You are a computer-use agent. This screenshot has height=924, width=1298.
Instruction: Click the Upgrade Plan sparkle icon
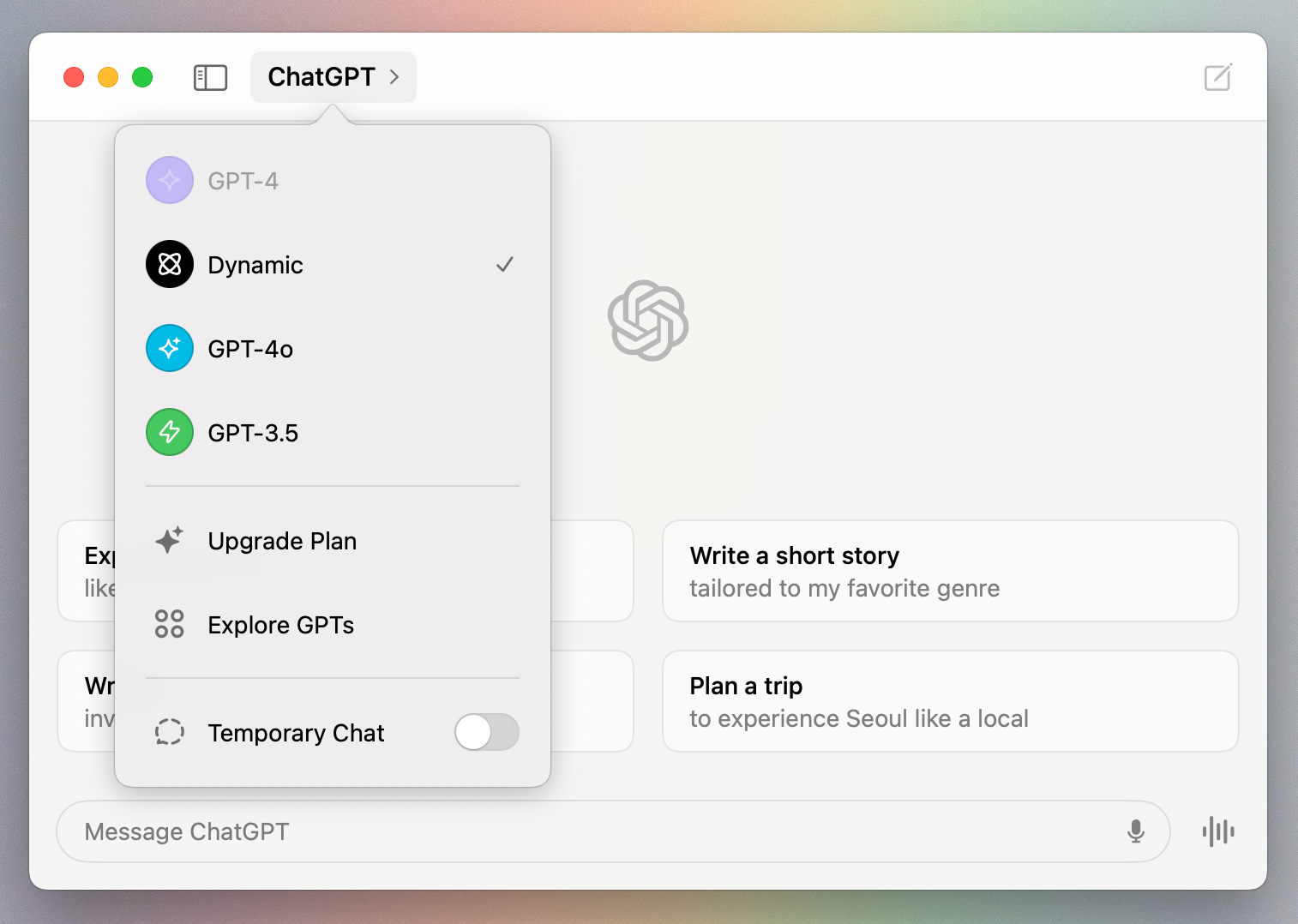click(x=170, y=540)
